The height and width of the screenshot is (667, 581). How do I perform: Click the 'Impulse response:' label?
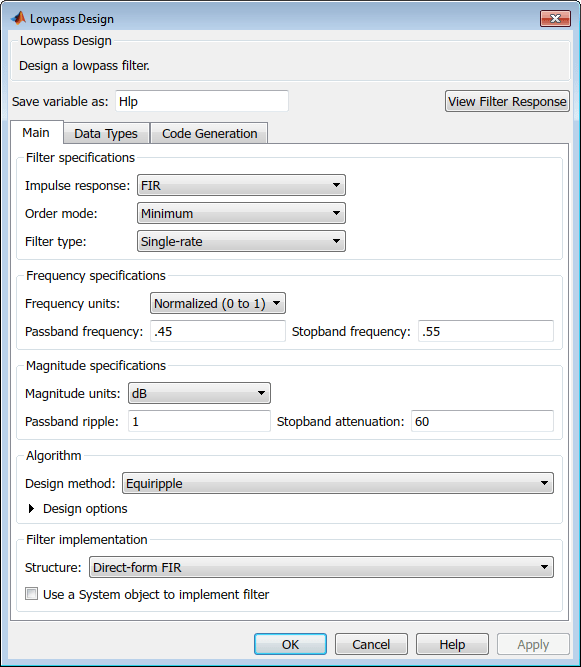coord(77,185)
